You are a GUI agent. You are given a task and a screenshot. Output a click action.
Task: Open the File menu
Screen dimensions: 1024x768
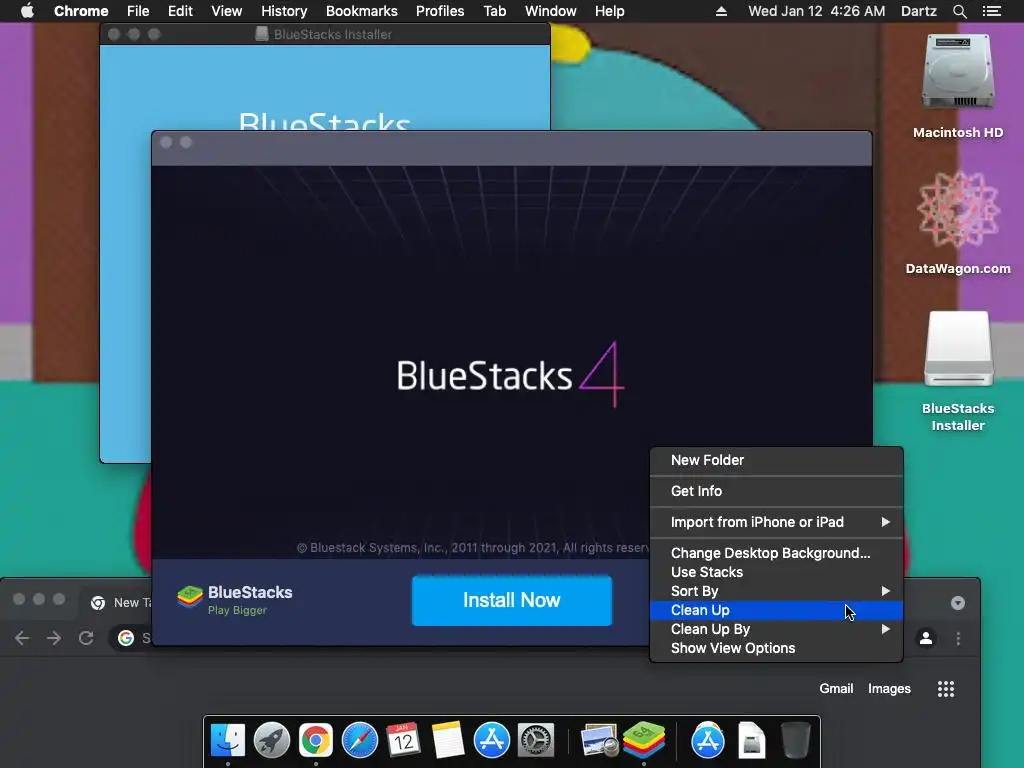138,11
